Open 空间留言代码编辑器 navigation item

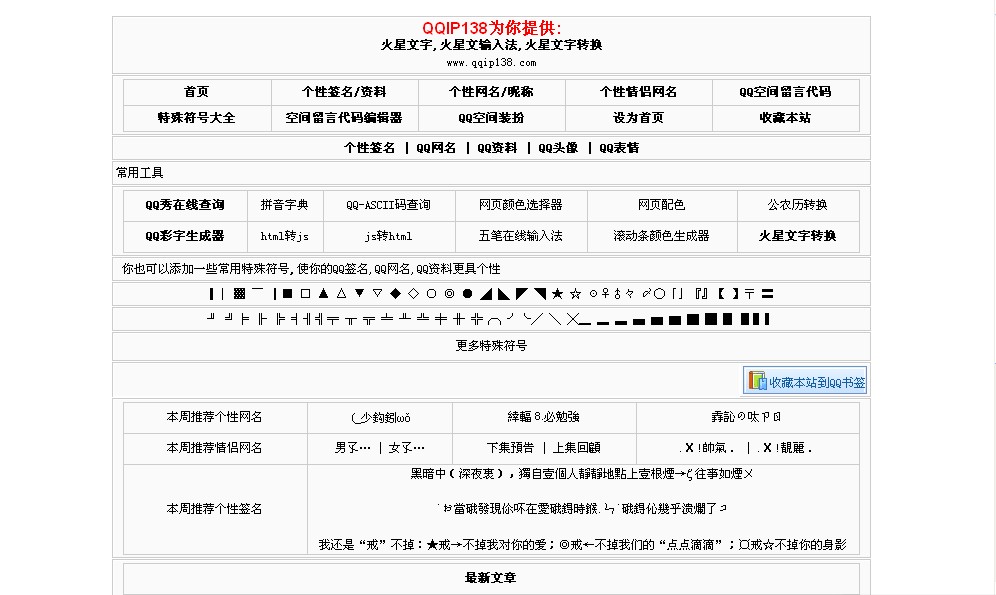(x=344, y=117)
